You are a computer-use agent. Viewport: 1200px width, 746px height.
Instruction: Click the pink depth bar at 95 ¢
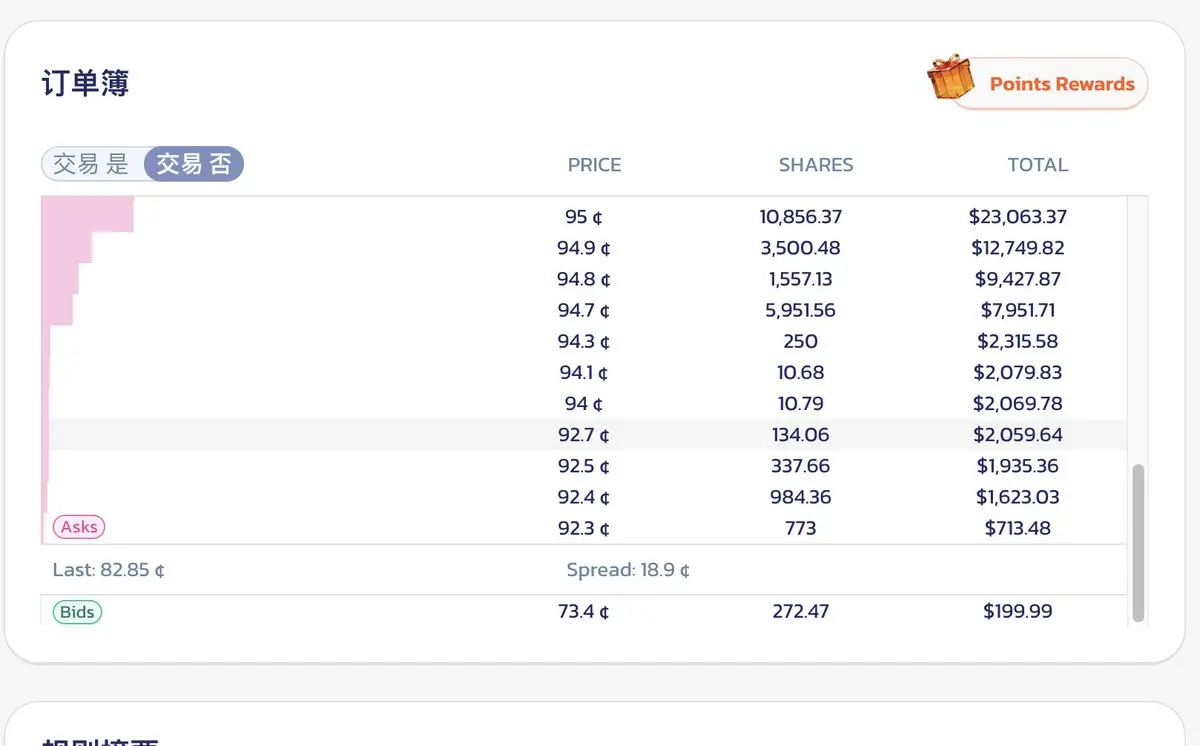[x=90, y=214]
